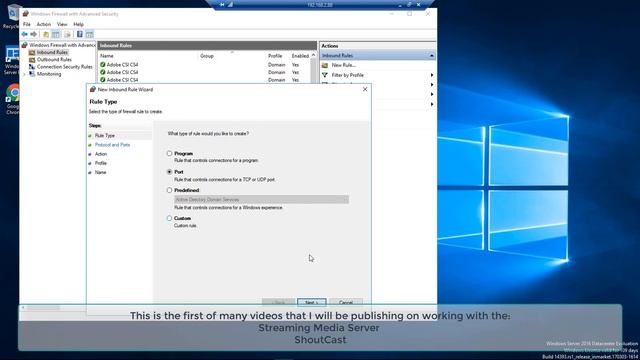The image size is (640, 360).
Task: Collapse the Inbound Rules actions section
Action: click(x=431, y=56)
